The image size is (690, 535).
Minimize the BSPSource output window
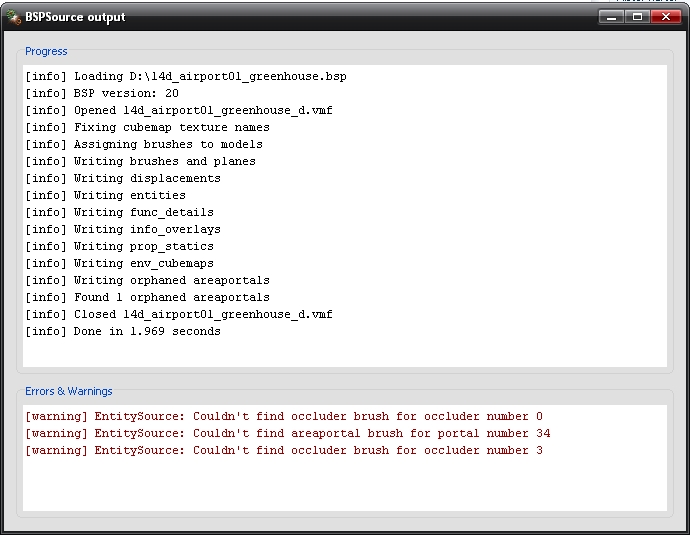[611, 17]
